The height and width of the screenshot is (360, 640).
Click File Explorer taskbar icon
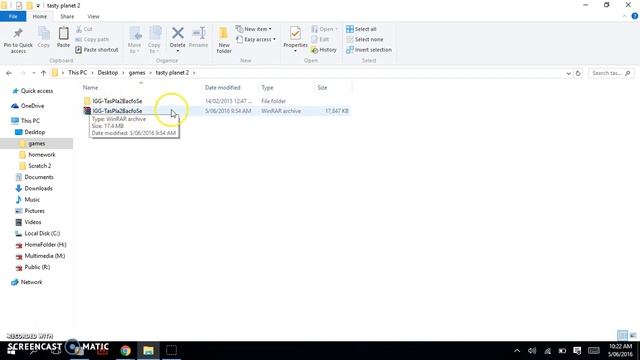click(x=148, y=350)
